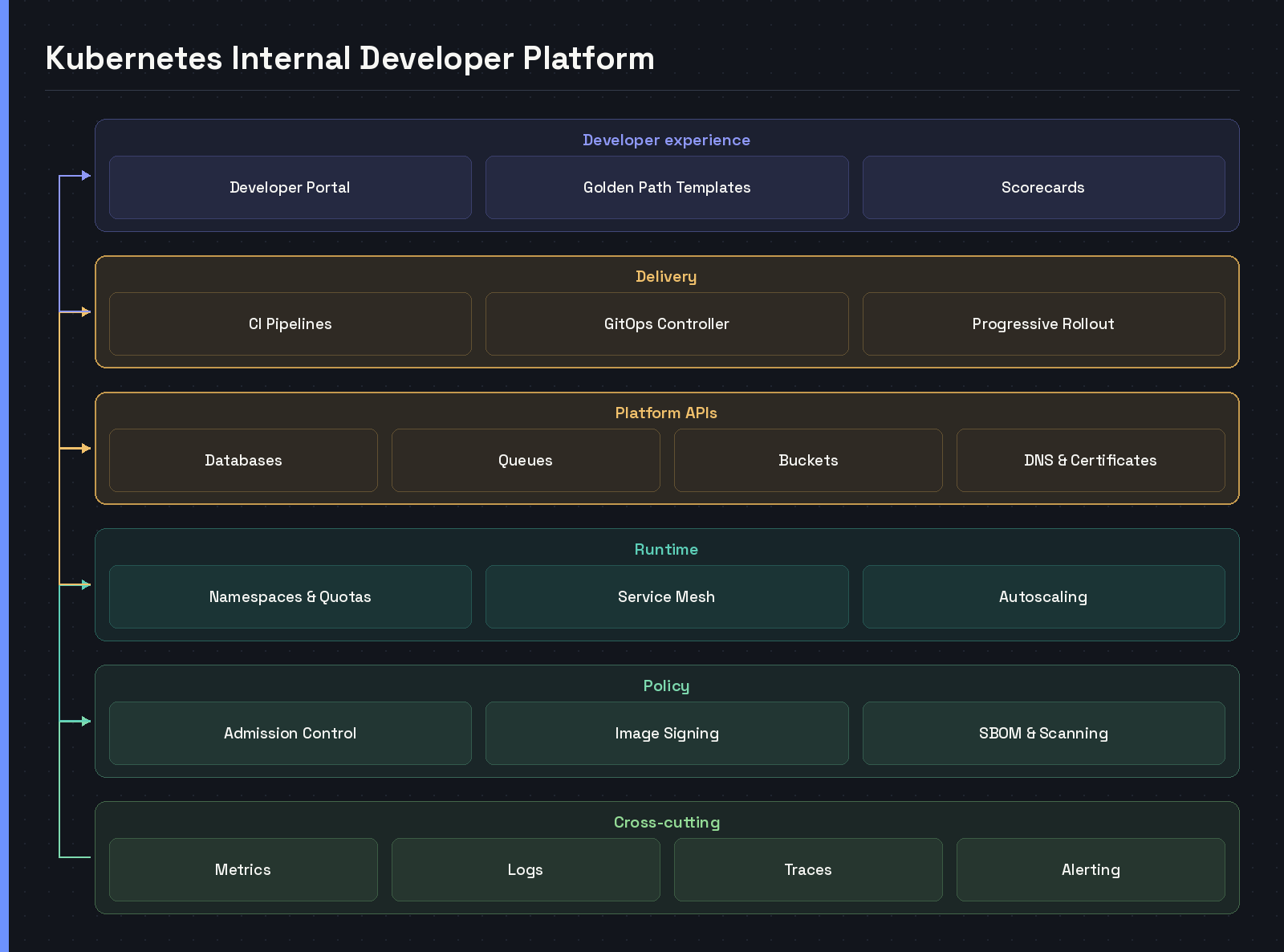This screenshot has width=1284, height=952.
Task: Click the Developer experience layer heading
Action: coord(667,140)
